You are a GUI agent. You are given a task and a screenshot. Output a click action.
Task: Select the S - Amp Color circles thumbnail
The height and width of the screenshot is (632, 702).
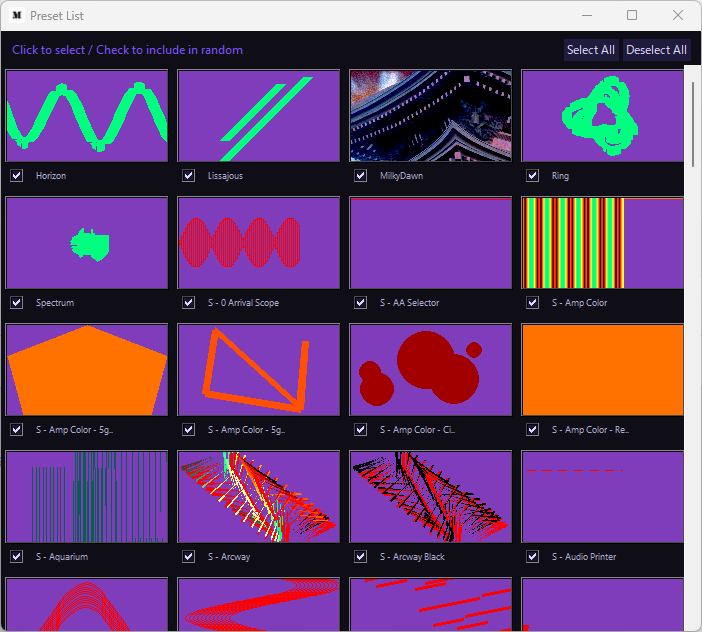coord(431,370)
